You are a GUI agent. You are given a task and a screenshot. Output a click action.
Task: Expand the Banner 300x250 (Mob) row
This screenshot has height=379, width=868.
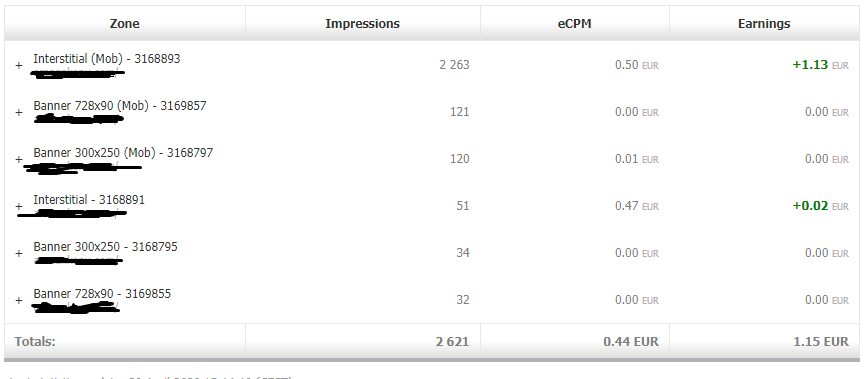[19, 159]
